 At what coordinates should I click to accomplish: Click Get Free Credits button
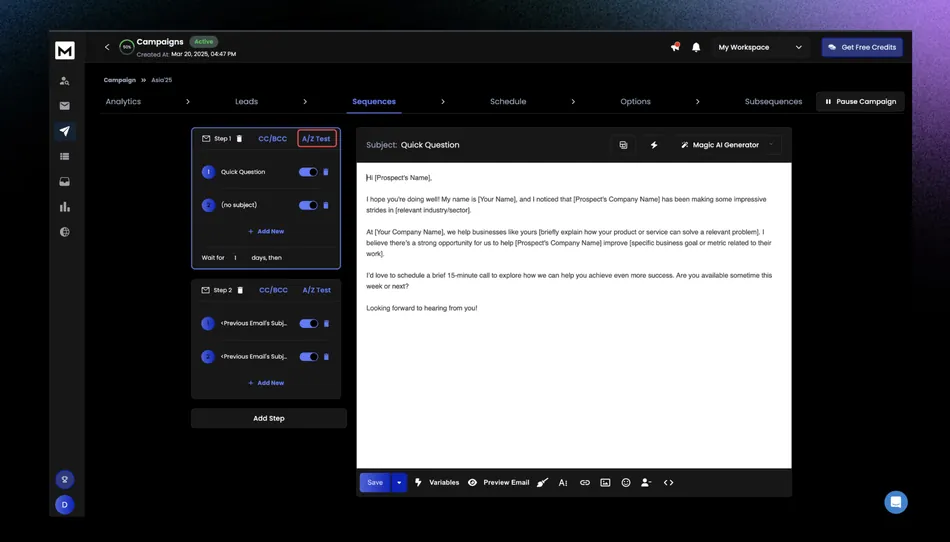coord(862,47)
